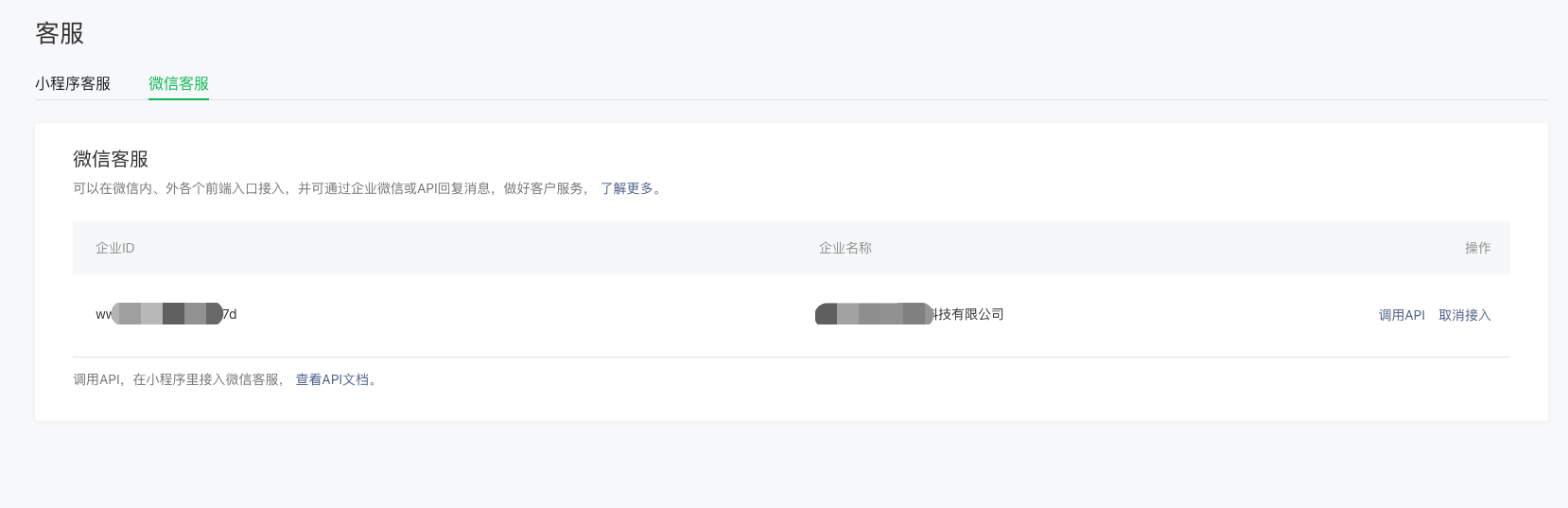Click the blurred company name mosaic

click(x=873, y=314)
